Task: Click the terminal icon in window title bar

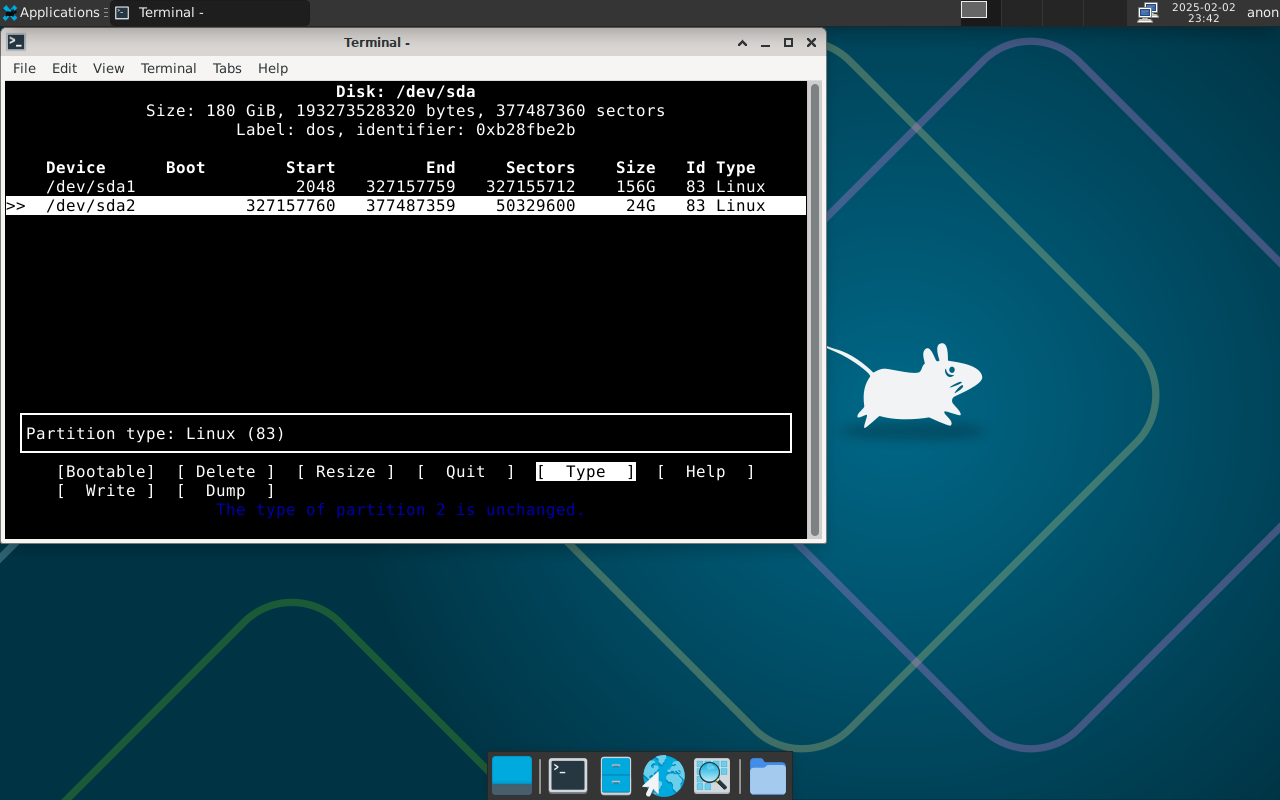Action: (16, 42)
